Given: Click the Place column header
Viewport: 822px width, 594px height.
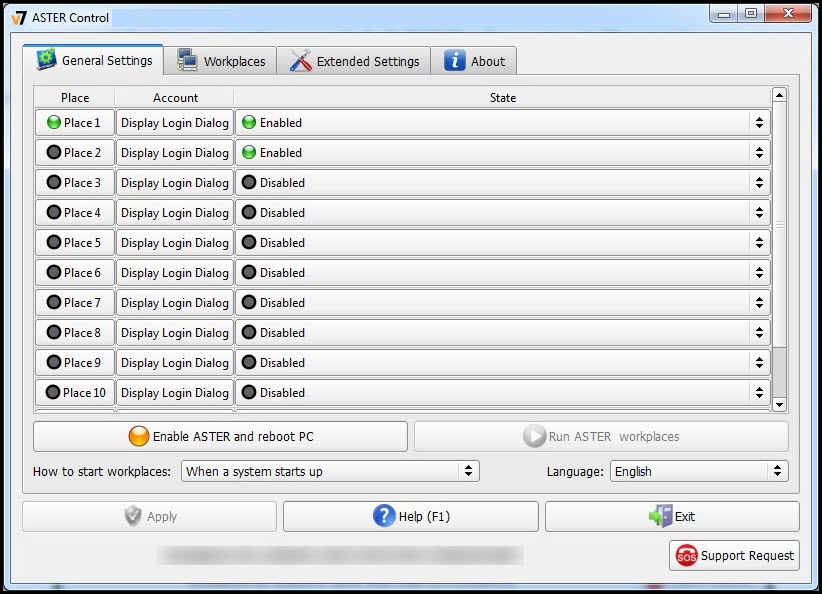Looking at the screenshot, I should [x=75, y=98].
